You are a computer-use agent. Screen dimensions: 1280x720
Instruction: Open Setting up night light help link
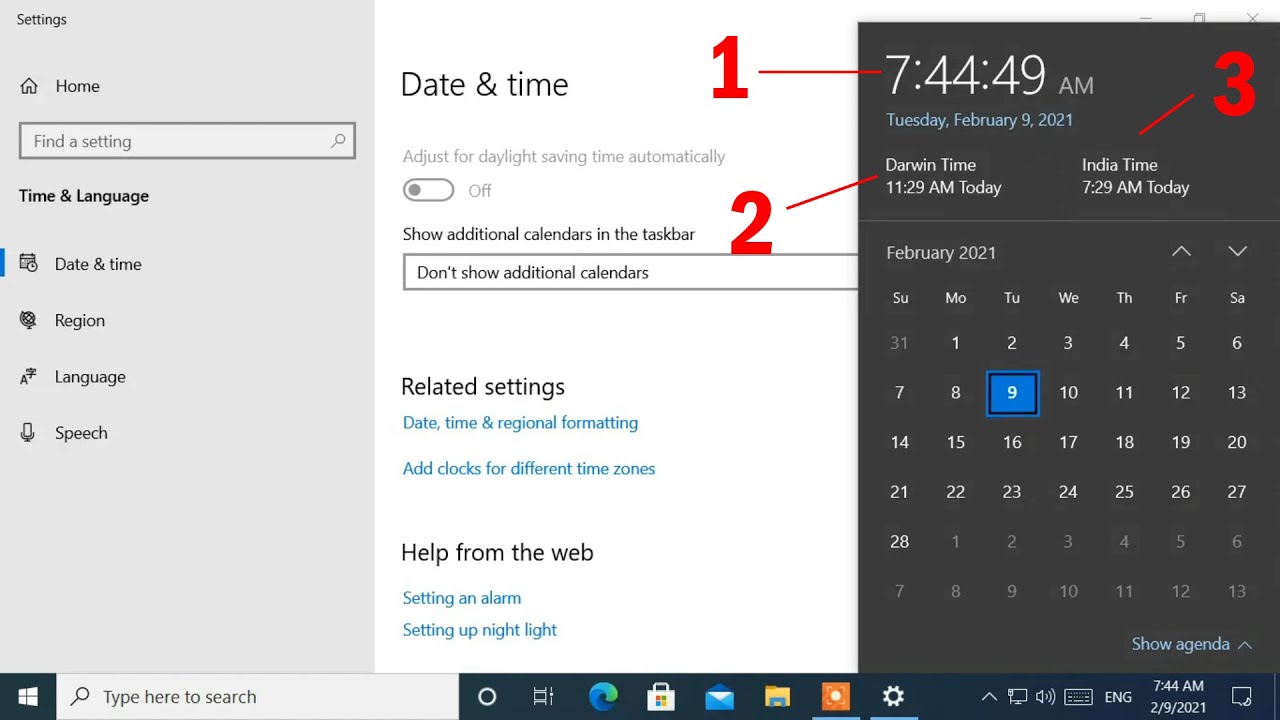point(479,630)
